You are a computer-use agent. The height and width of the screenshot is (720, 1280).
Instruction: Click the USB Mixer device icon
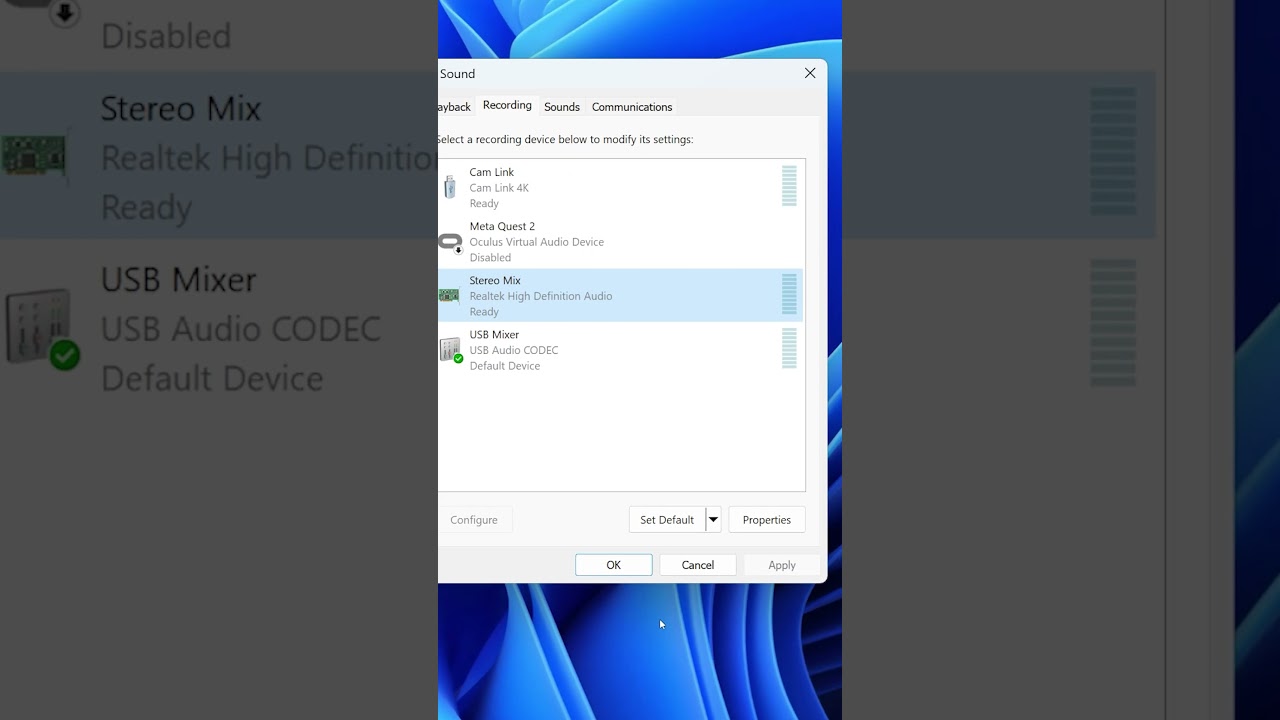tap(451, 350)
